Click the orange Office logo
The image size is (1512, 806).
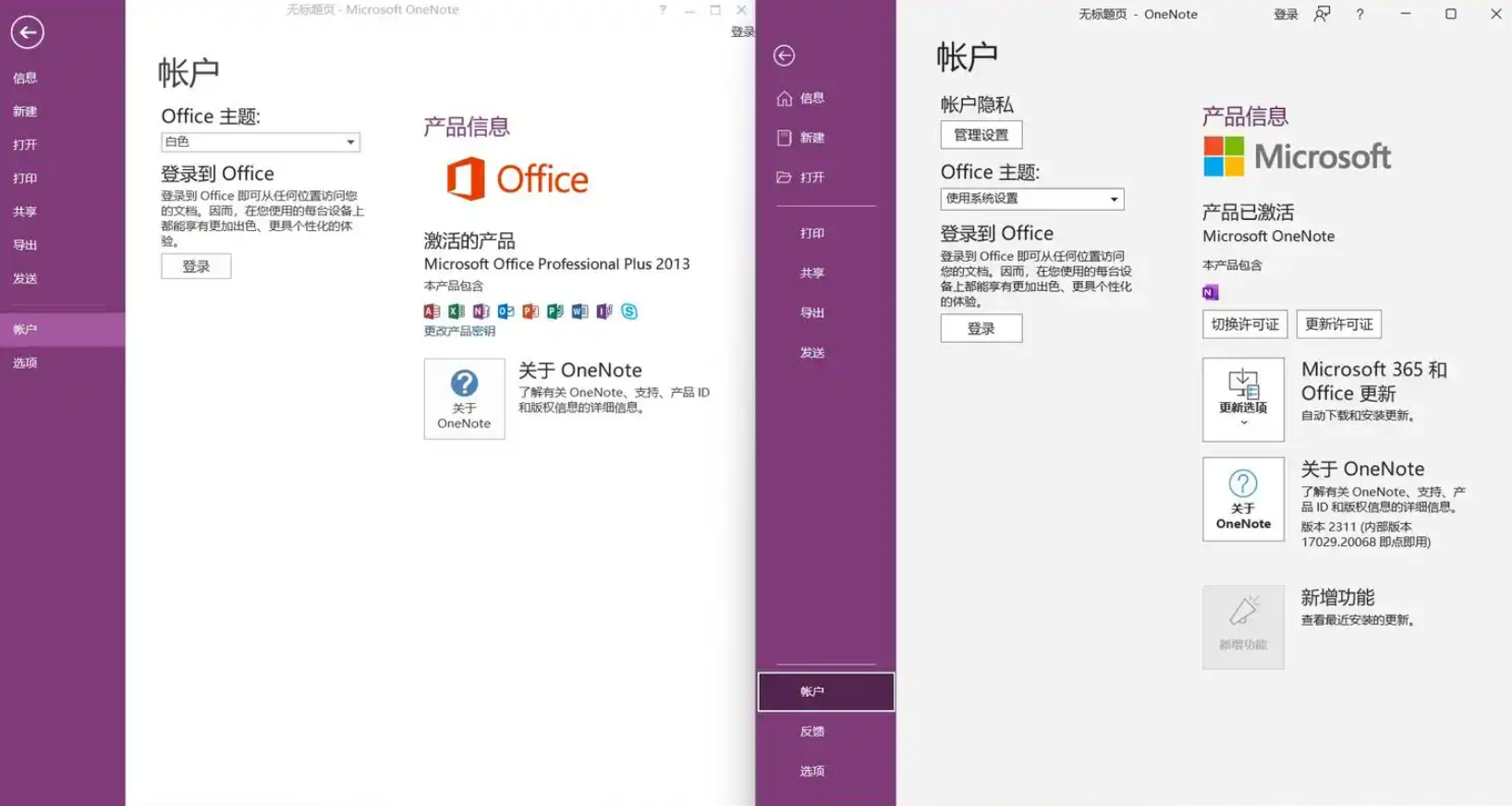click(518, 178)
